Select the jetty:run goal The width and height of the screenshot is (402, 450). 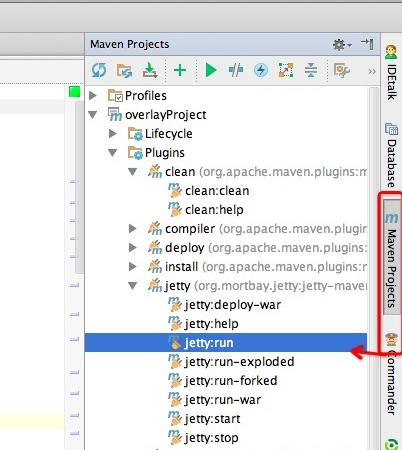click(226, 343)
